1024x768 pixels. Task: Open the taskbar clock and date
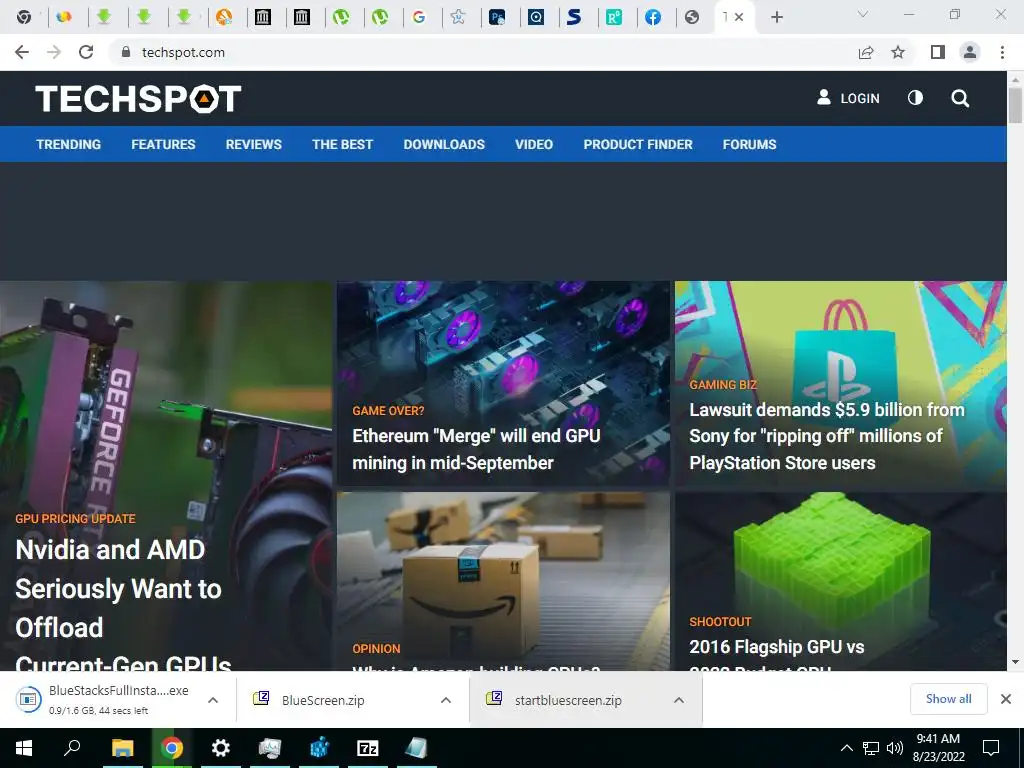[x=938, y=748]
